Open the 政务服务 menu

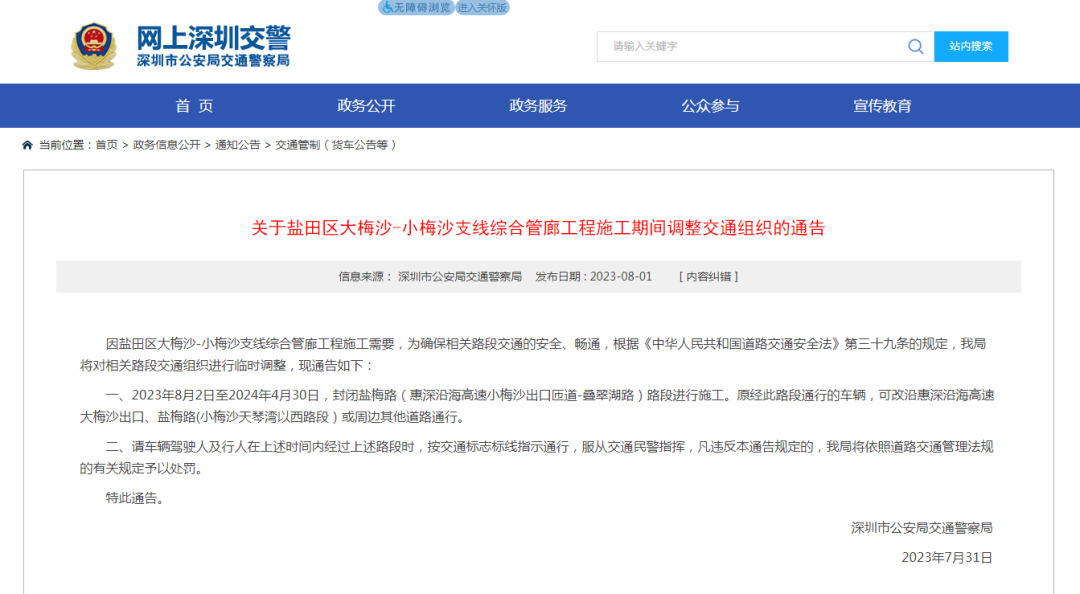point(537,105)
